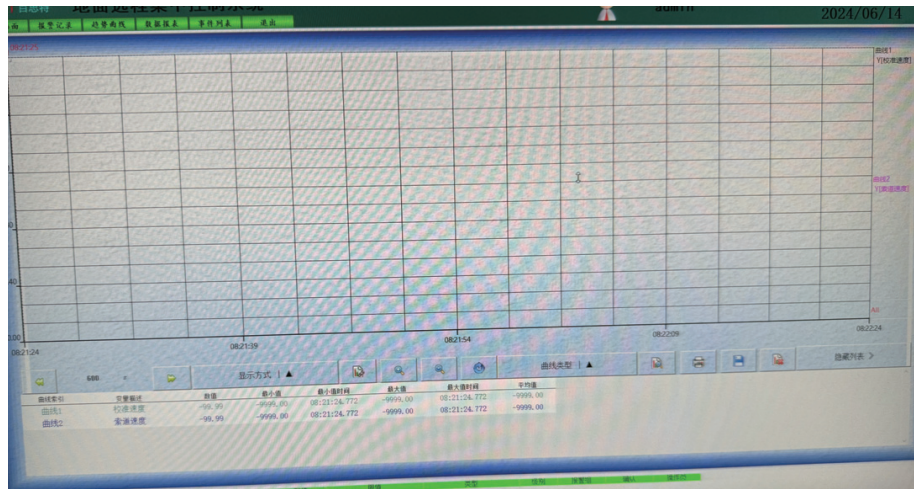Click the 08:21:54 time axis label
Screen dimensions: 916x493
pyautogui.click(x=457, y=340)
